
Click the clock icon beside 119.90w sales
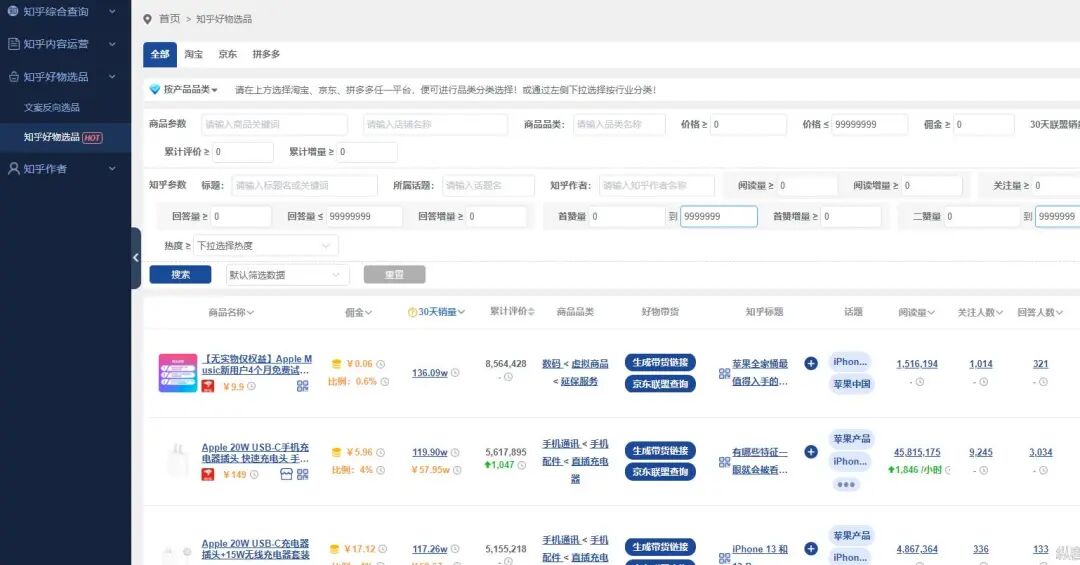click(455, 453)
